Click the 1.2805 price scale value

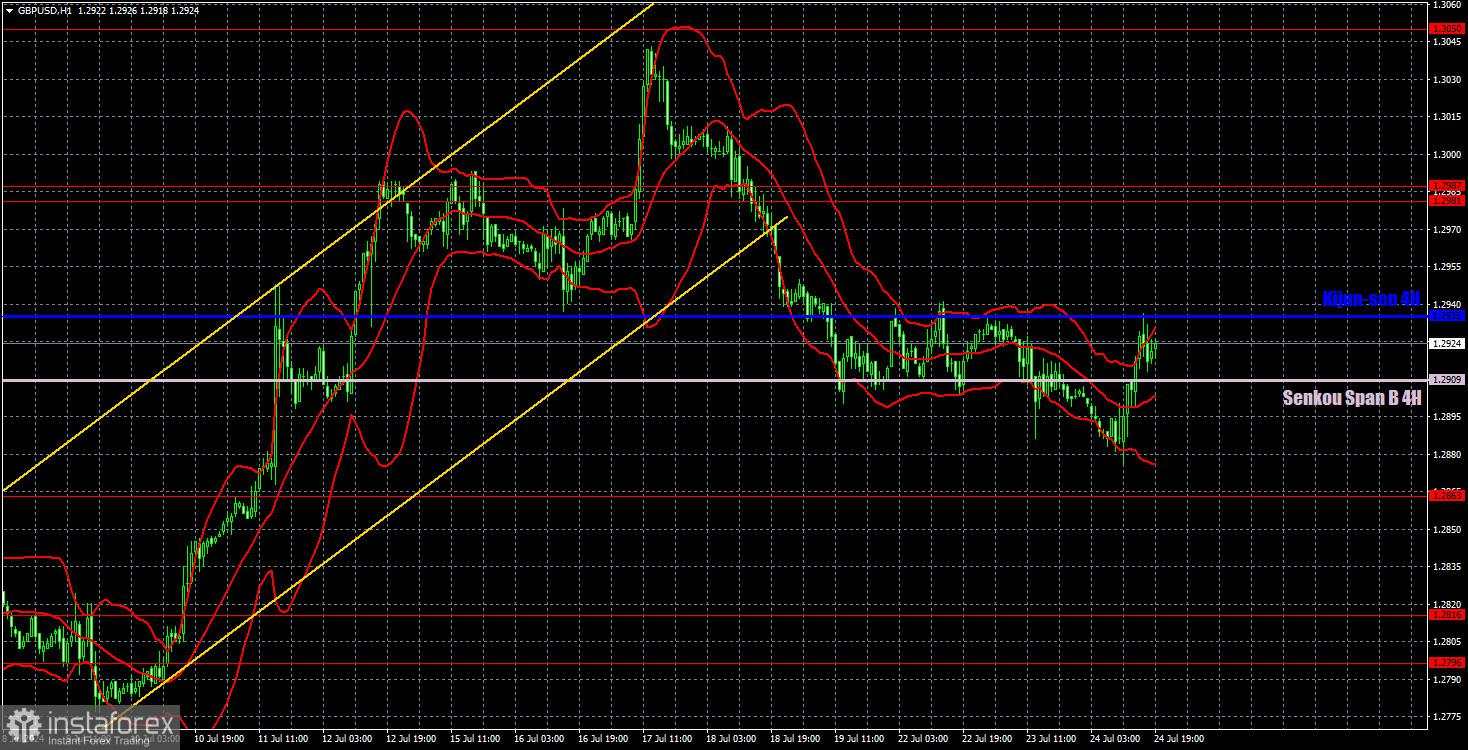pyautogui.click(x=1447, y=642)
